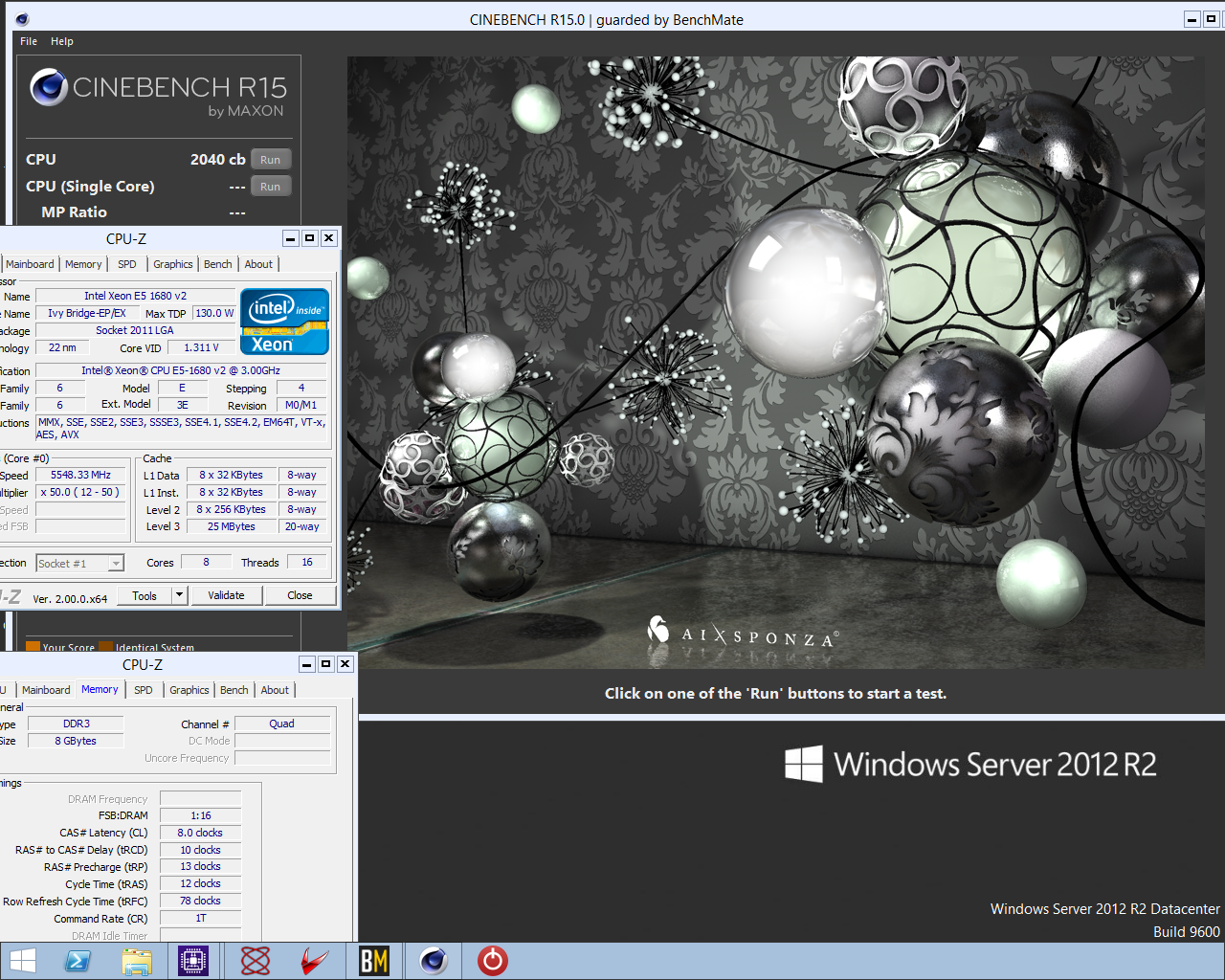Switch to Mainboard tab in upper CPU-Z

[x=30, y=264]
